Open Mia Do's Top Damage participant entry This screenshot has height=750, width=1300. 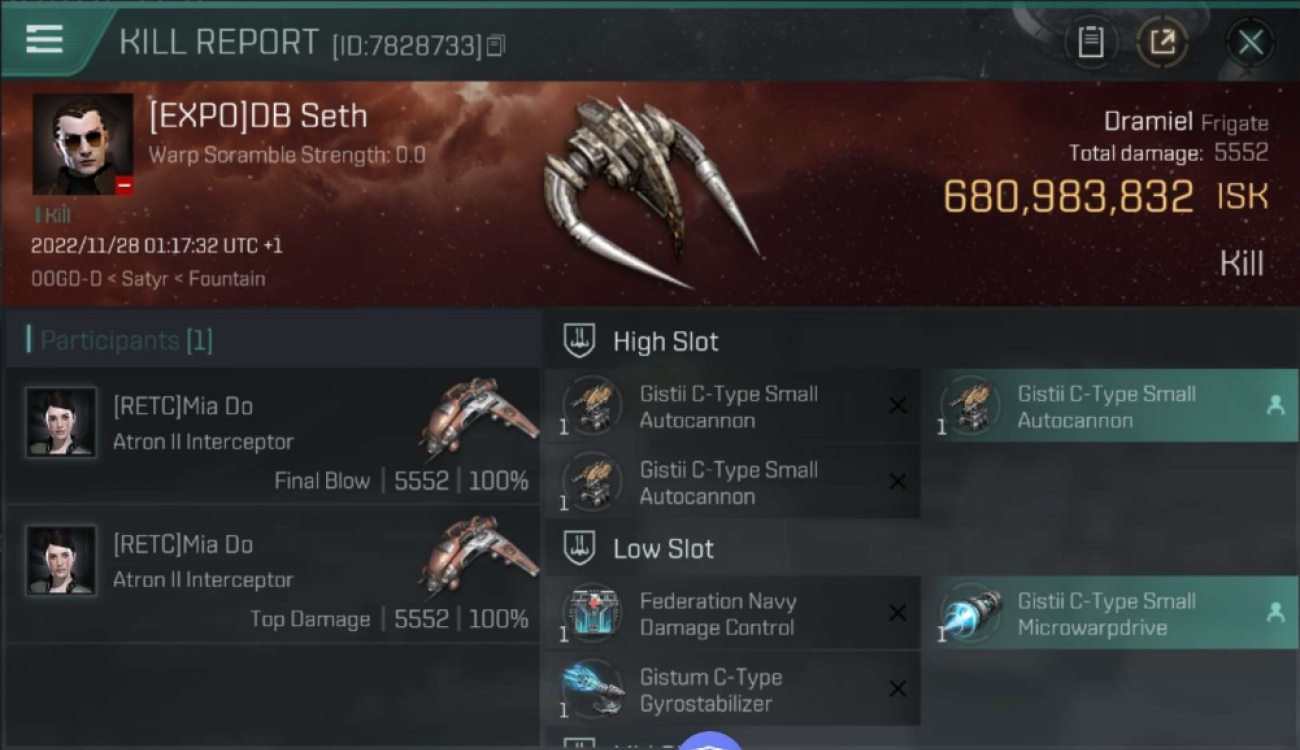[273, 574]
